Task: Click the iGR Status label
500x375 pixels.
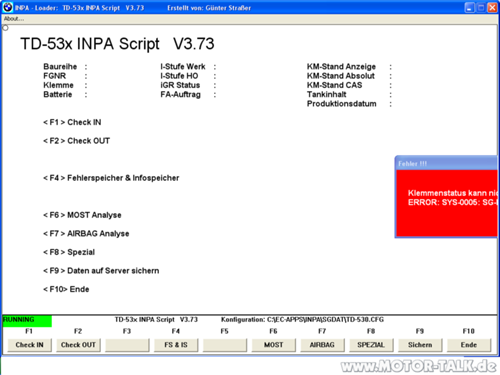Action: (x=180, y=85)
